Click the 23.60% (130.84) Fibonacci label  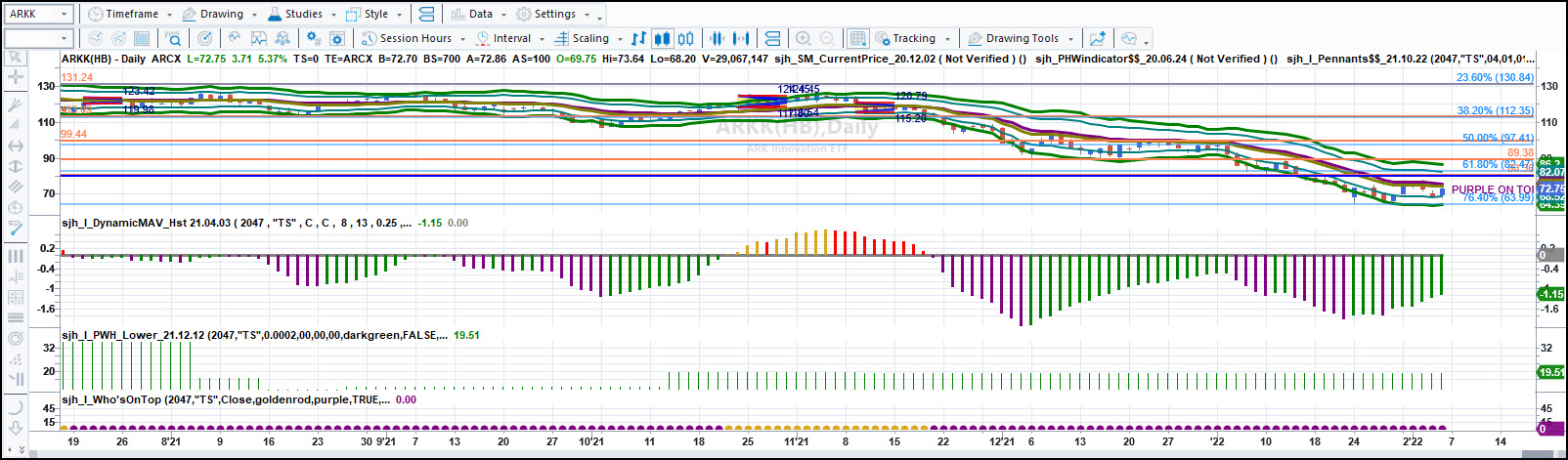pyautogui.click(x=1495, y=77)
